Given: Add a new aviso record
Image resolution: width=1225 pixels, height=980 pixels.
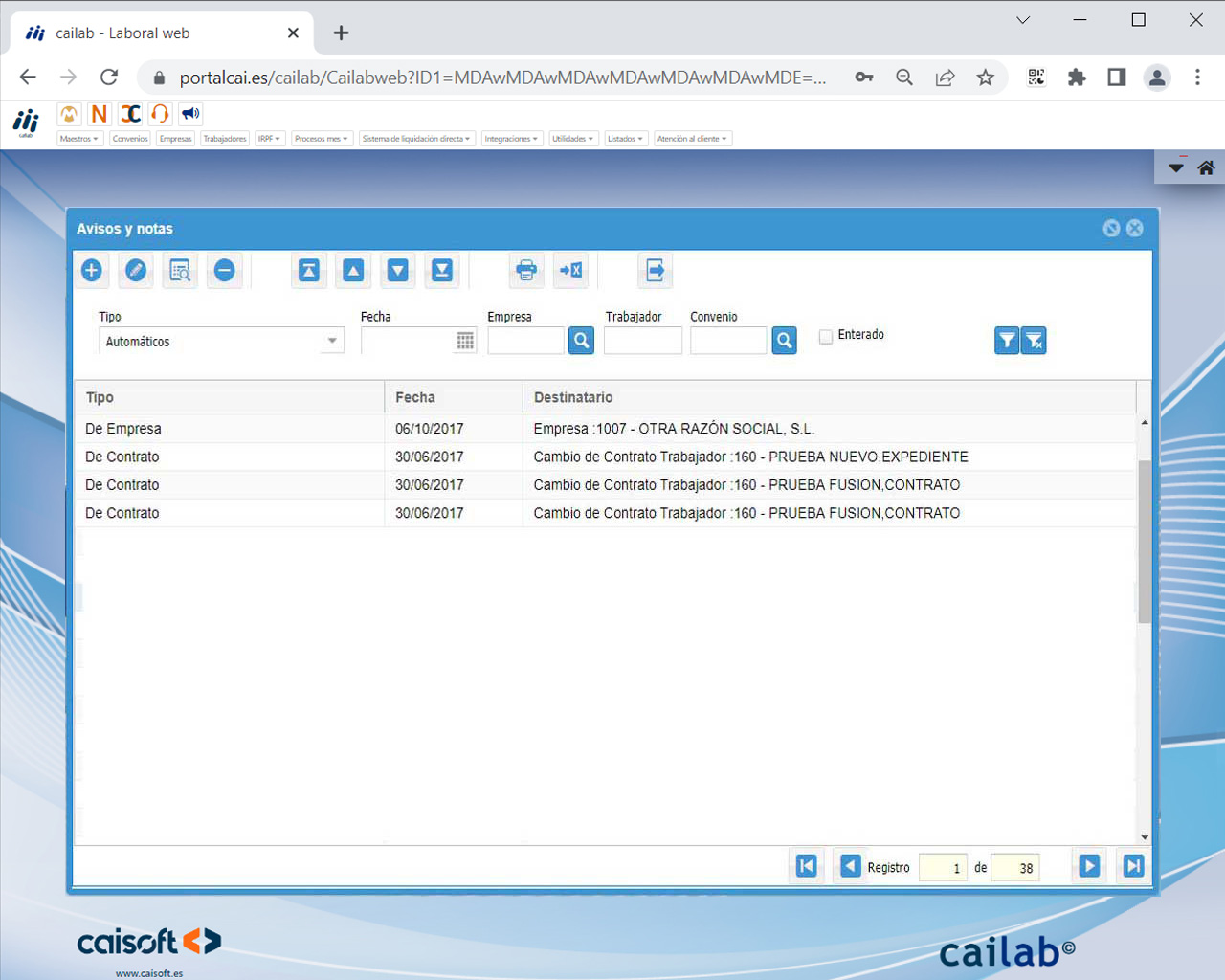Looking at the screenshot, I should click(91, 270).
